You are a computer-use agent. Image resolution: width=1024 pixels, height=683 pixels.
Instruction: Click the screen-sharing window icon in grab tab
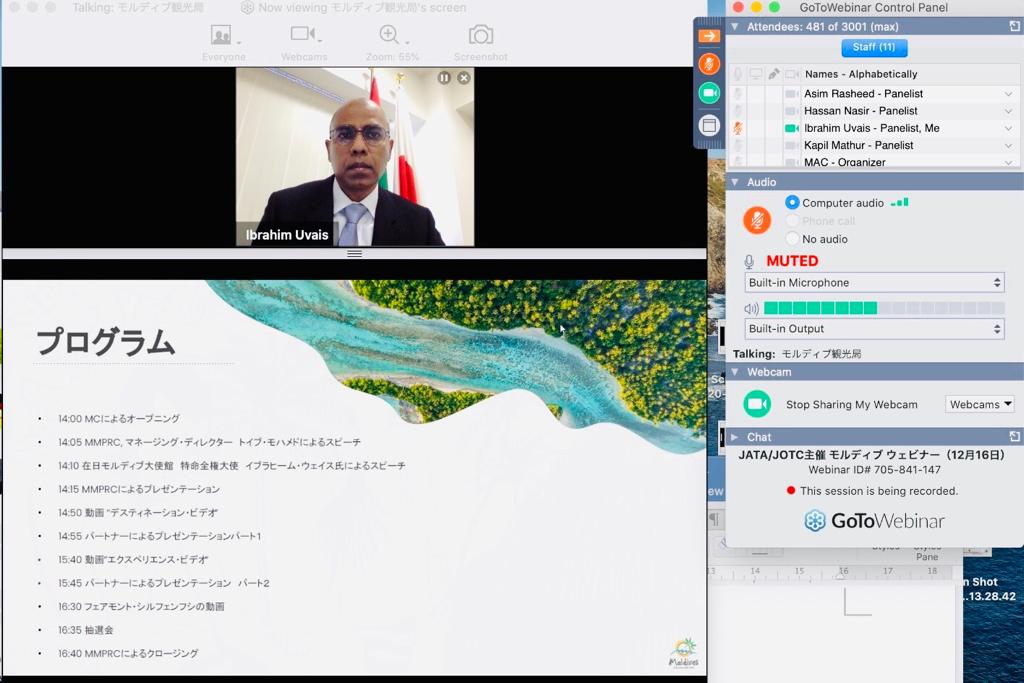pos(709,126)
